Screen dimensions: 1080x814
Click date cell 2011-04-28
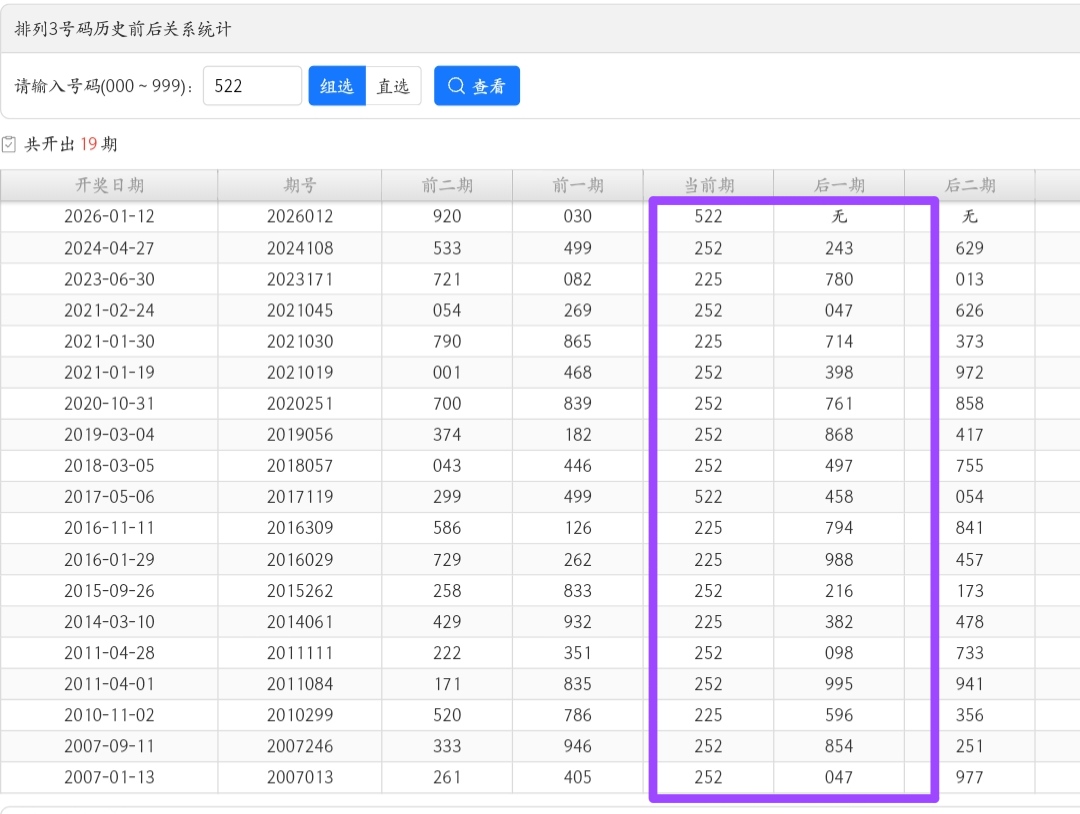(109, 653)
